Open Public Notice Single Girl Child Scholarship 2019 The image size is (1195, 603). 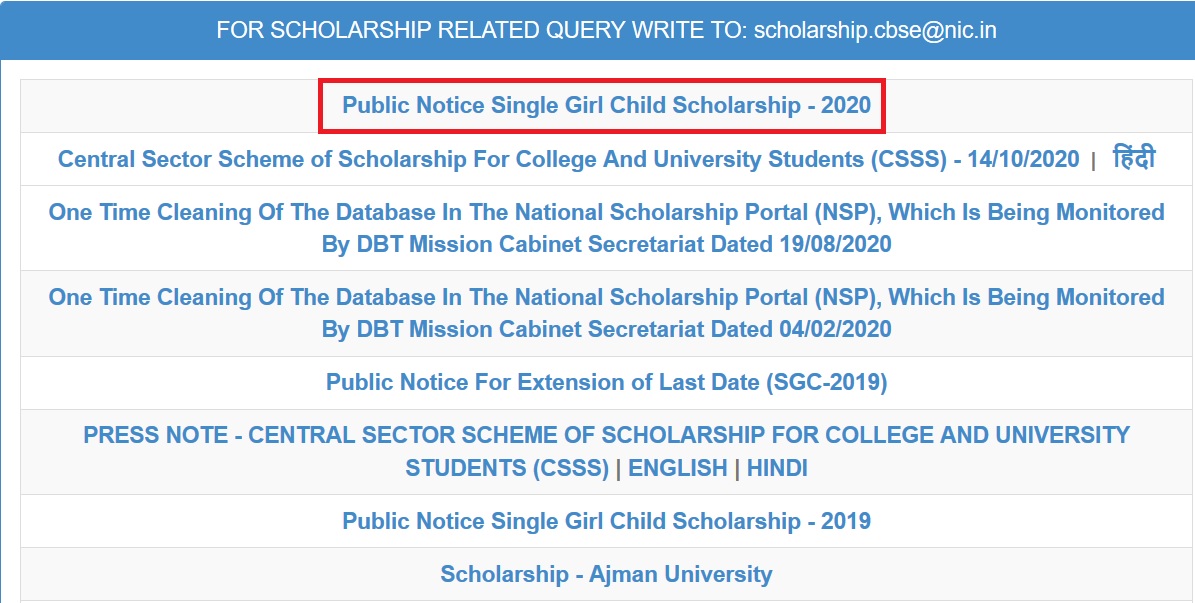[606, 521]
